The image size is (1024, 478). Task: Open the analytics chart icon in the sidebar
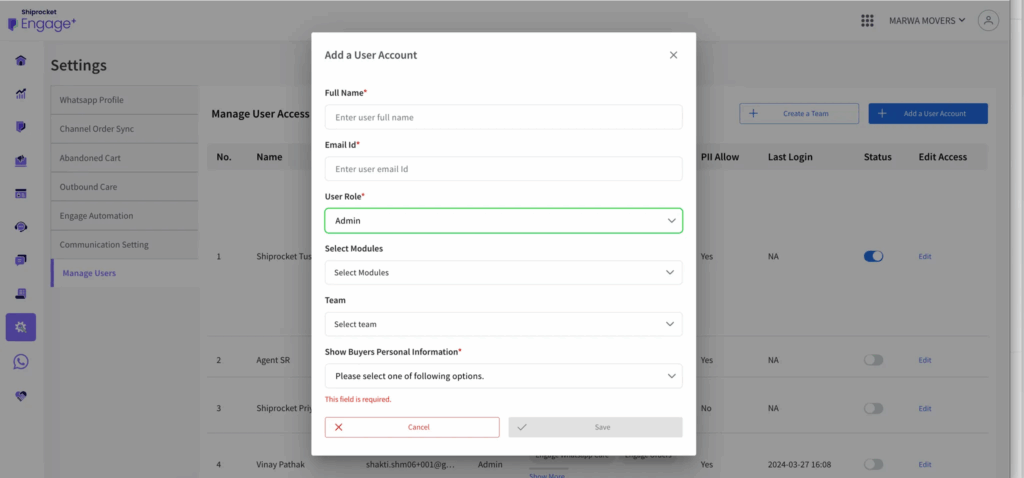tap(21, 94)
